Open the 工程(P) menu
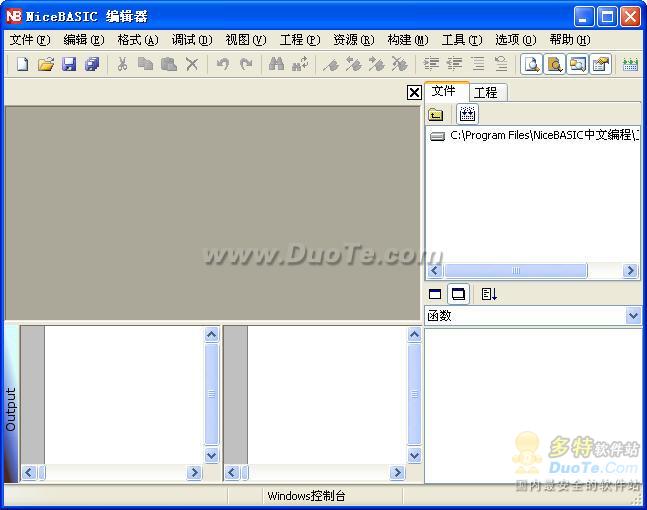Viewport: 647px width, 510px height. [299, 40]
